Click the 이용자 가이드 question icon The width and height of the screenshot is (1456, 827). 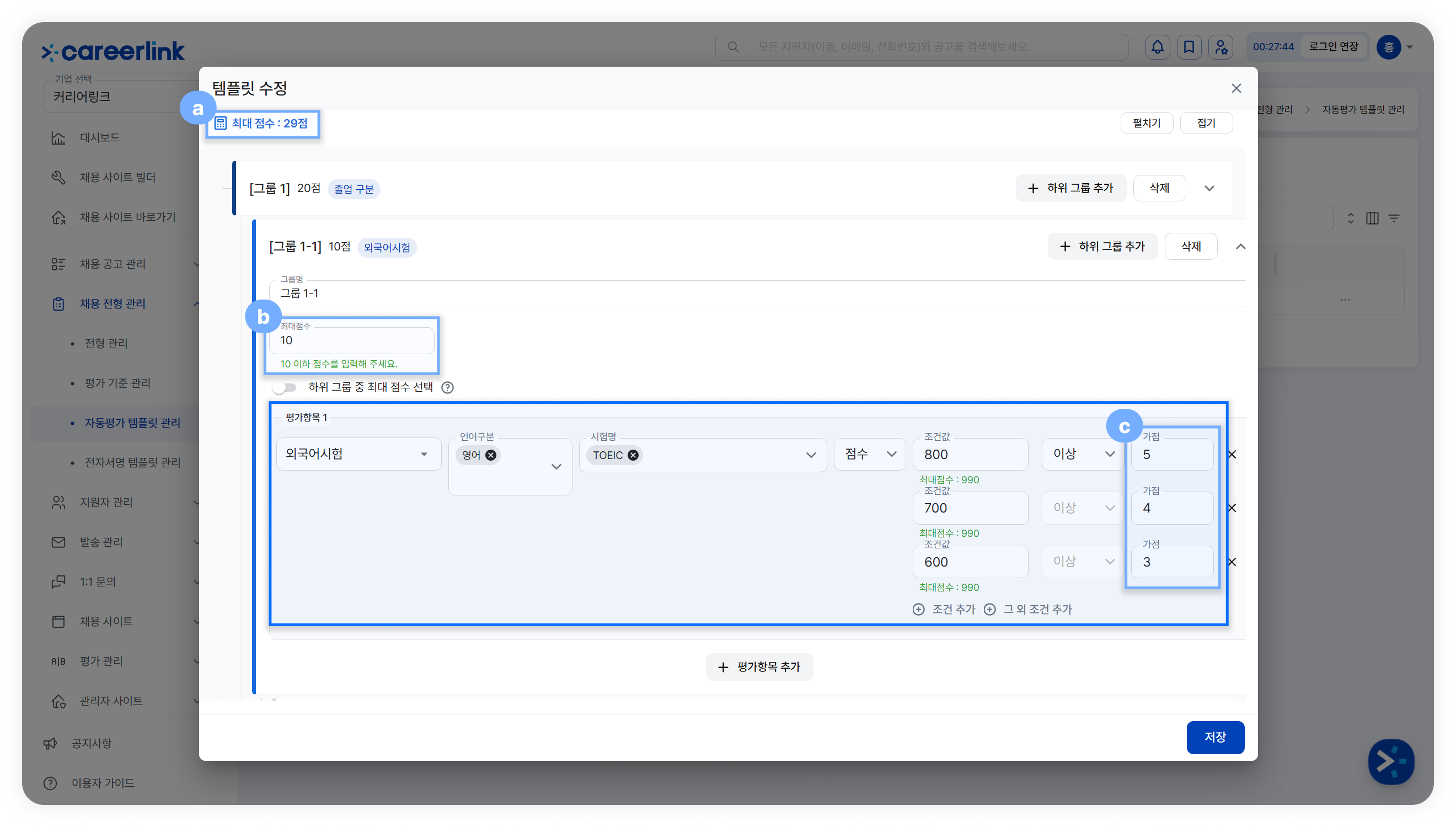[51, 784]
